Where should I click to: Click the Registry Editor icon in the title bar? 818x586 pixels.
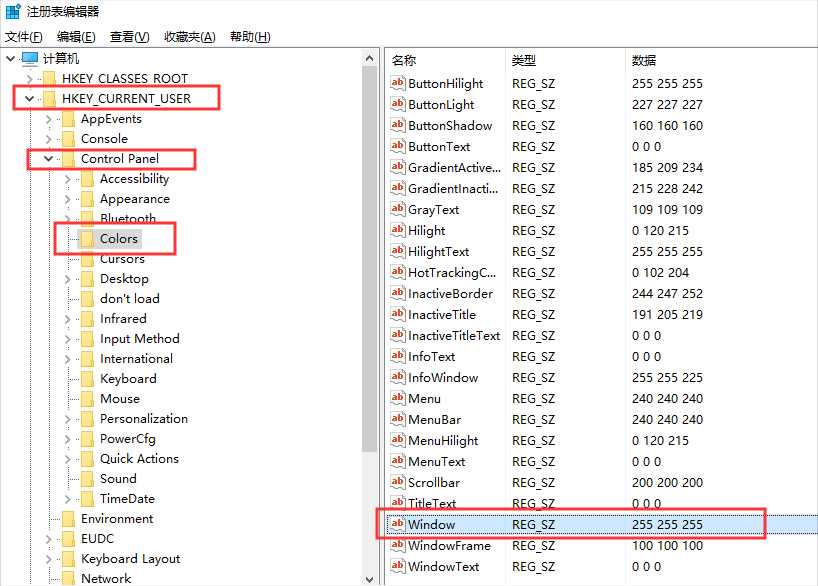pyautogui.click(x=10, y=11)
